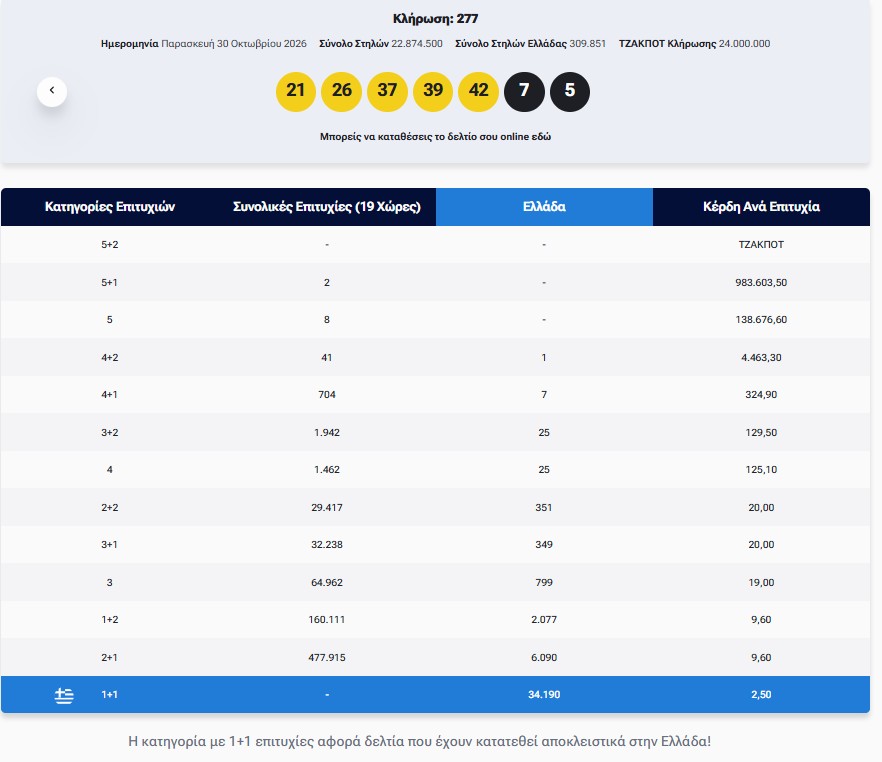Select the yellow ball number 26
This screenshot has width=882, height=762.
(341, 91)
